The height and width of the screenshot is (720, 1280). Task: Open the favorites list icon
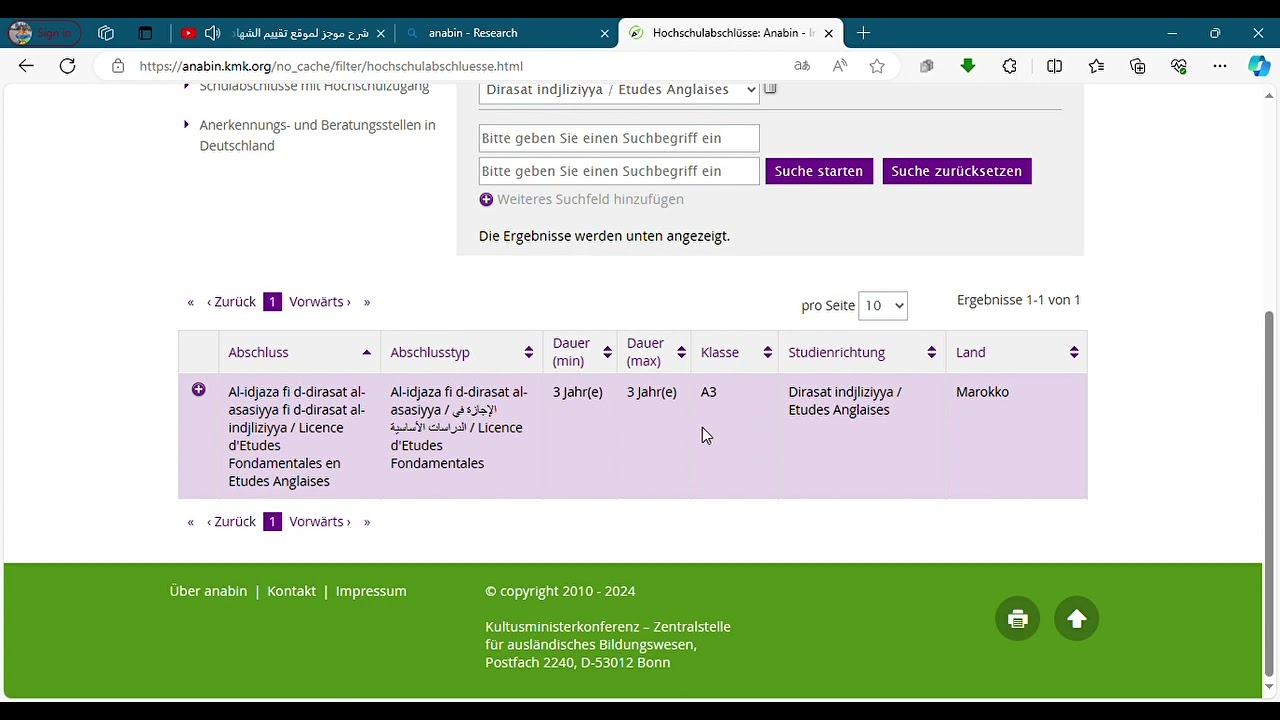tap(1096, 66)
